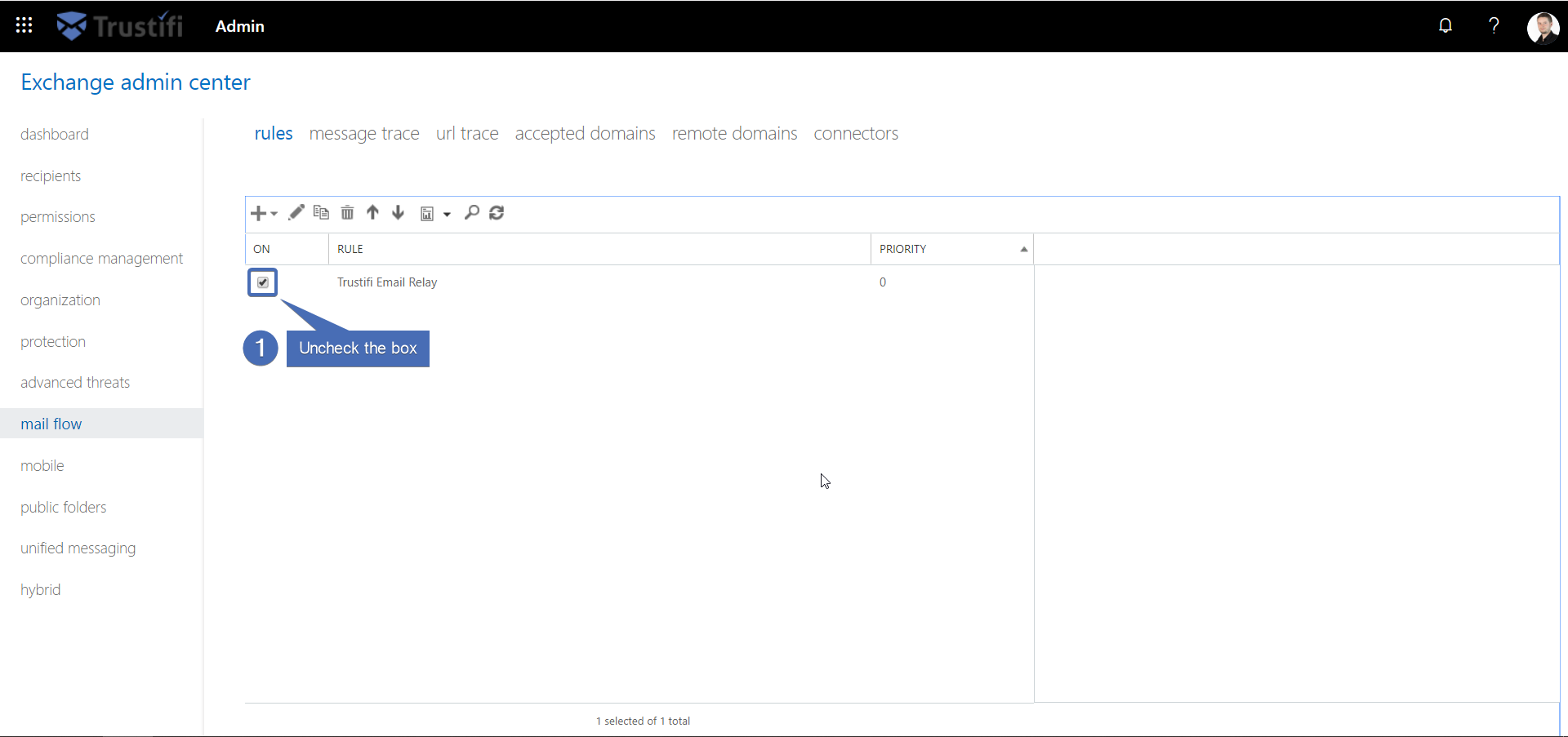Copy the selected mail flow rule
1568x737 pixels.
(x=321, y=213)
